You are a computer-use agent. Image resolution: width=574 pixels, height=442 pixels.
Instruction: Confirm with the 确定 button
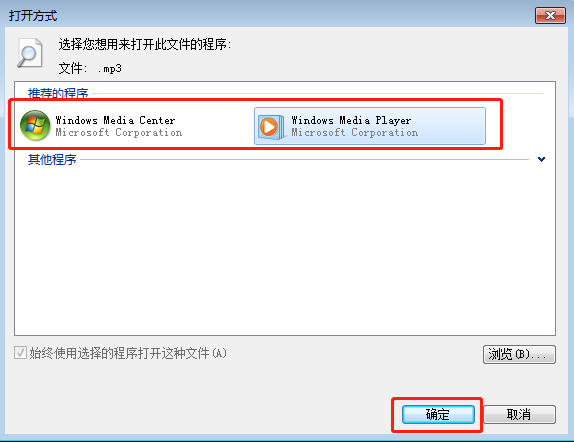coord(438,415)
